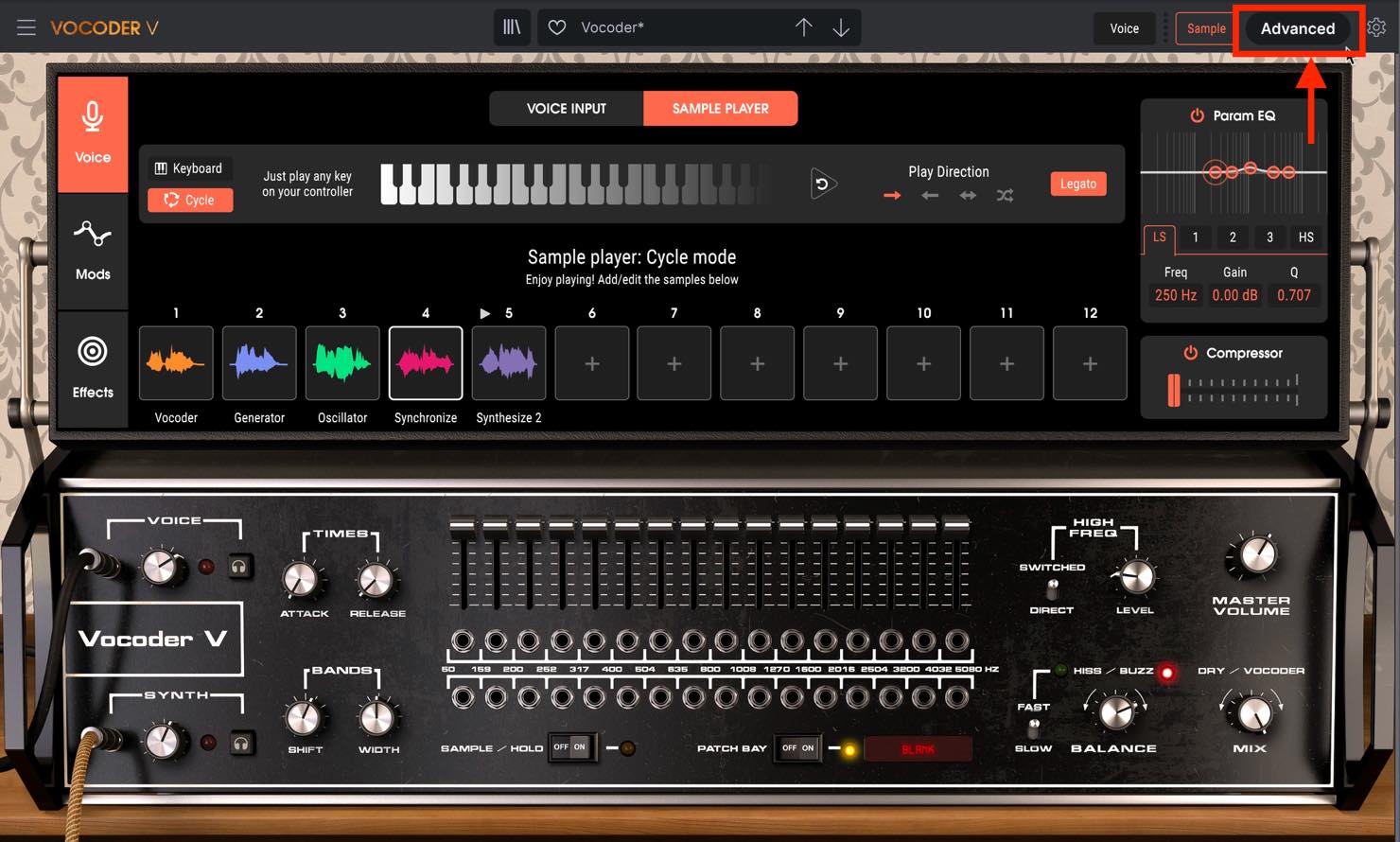Select the Synthesize 2 sample slot 5
This screenshot has height=842, width=1400.
509,363
